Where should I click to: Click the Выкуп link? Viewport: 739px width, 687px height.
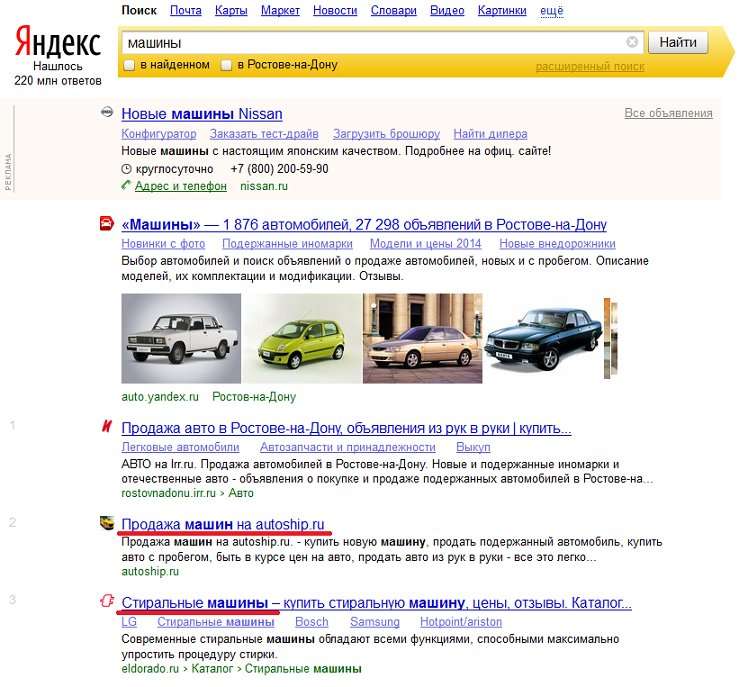pos(473,447)
